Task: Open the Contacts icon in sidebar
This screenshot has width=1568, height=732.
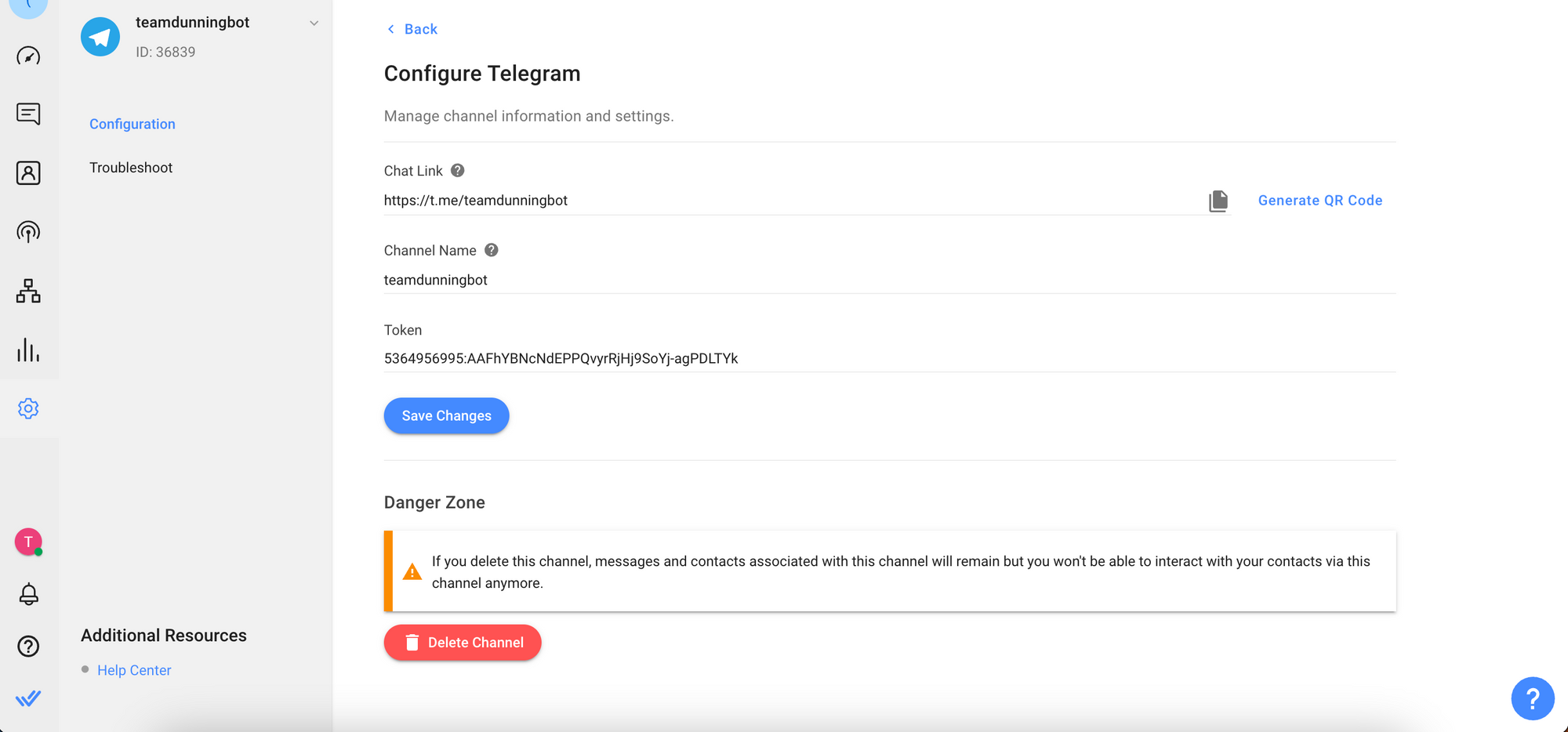Action: (28, 173)
